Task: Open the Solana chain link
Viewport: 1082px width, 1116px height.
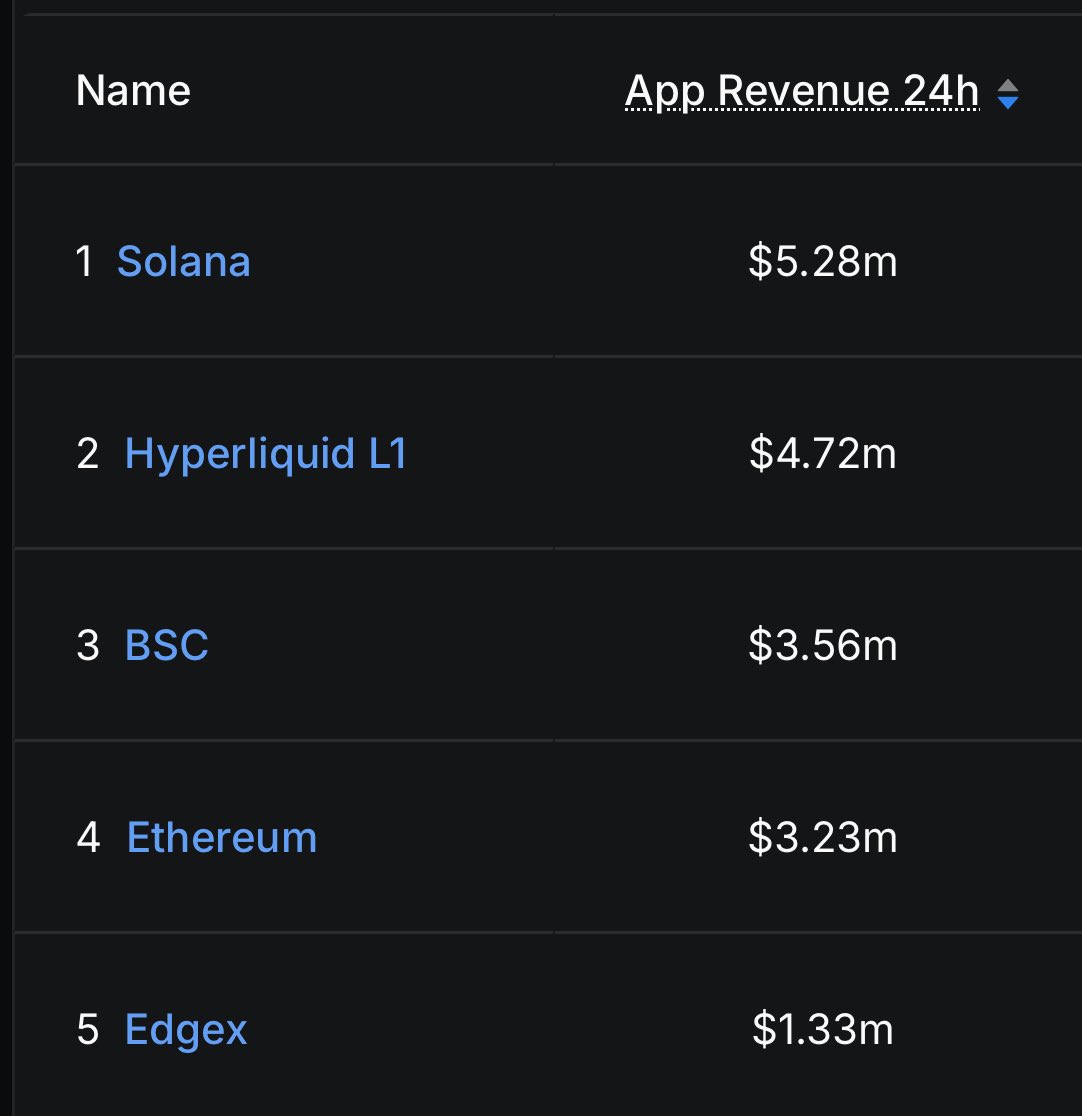Action: pyautogui.click(x=184, y=261)
